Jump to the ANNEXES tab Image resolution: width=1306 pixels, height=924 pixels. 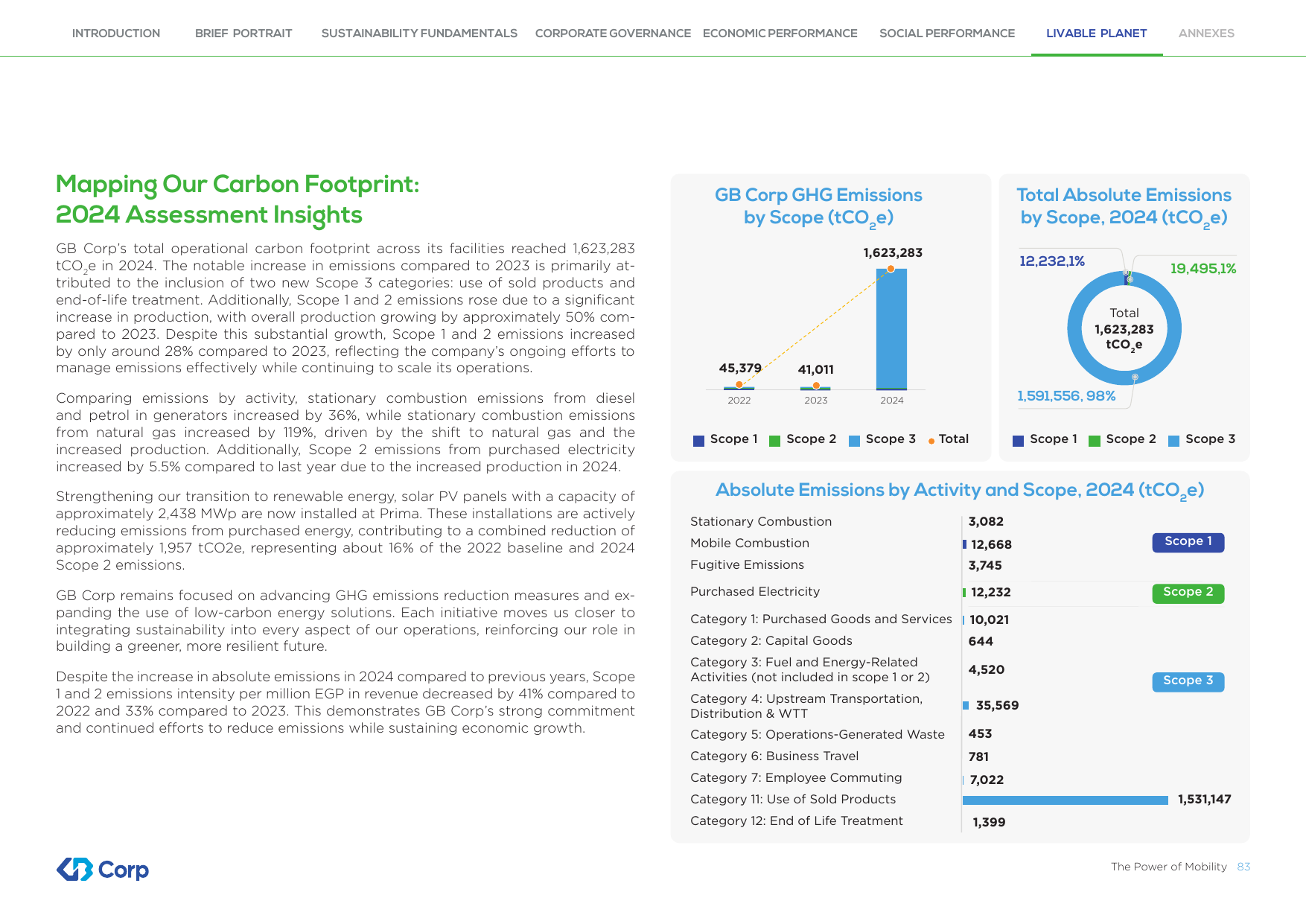1206,34
